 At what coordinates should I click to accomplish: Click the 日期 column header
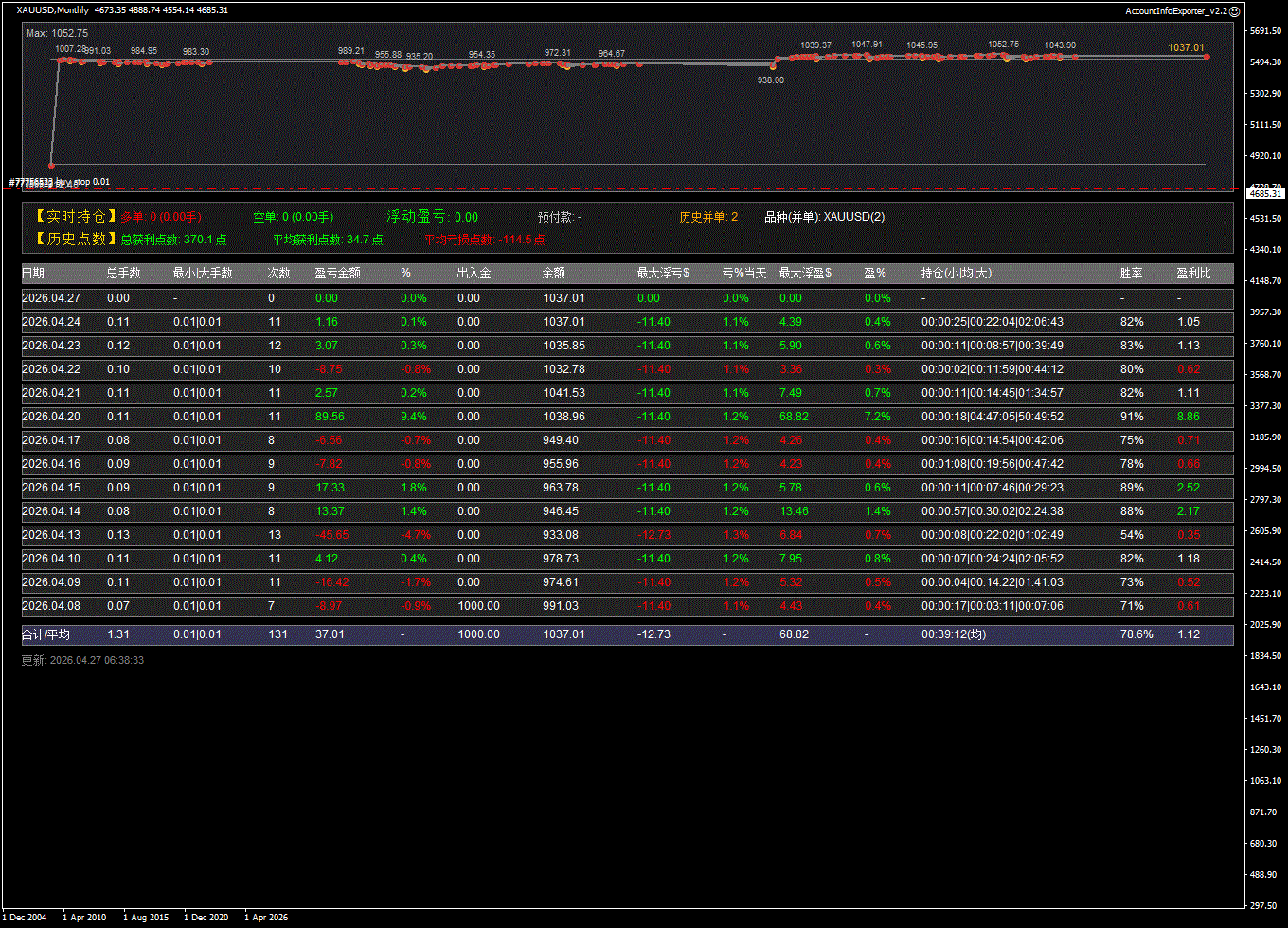coord(33,274)
